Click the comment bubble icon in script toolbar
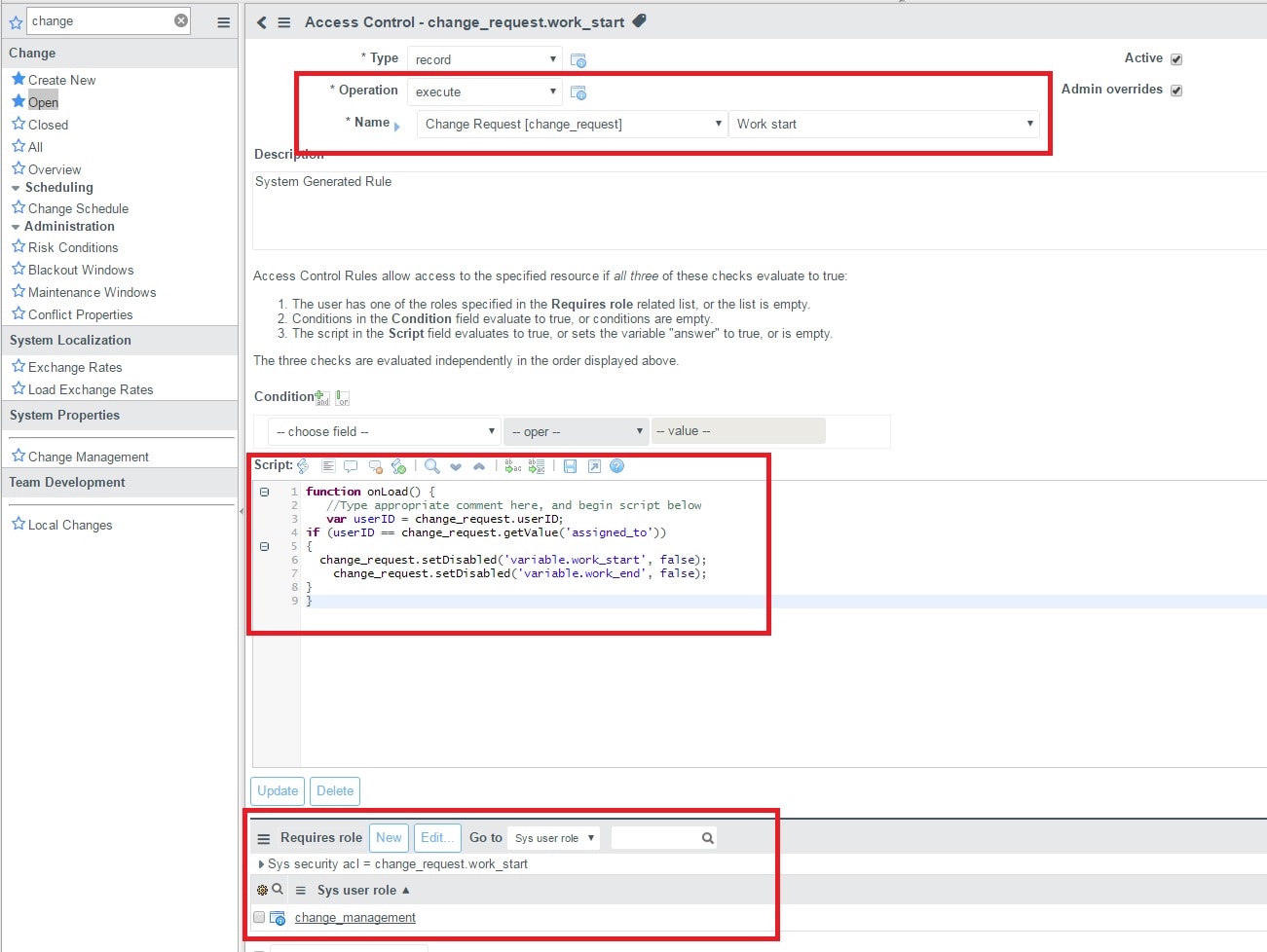 pos(351,466)
